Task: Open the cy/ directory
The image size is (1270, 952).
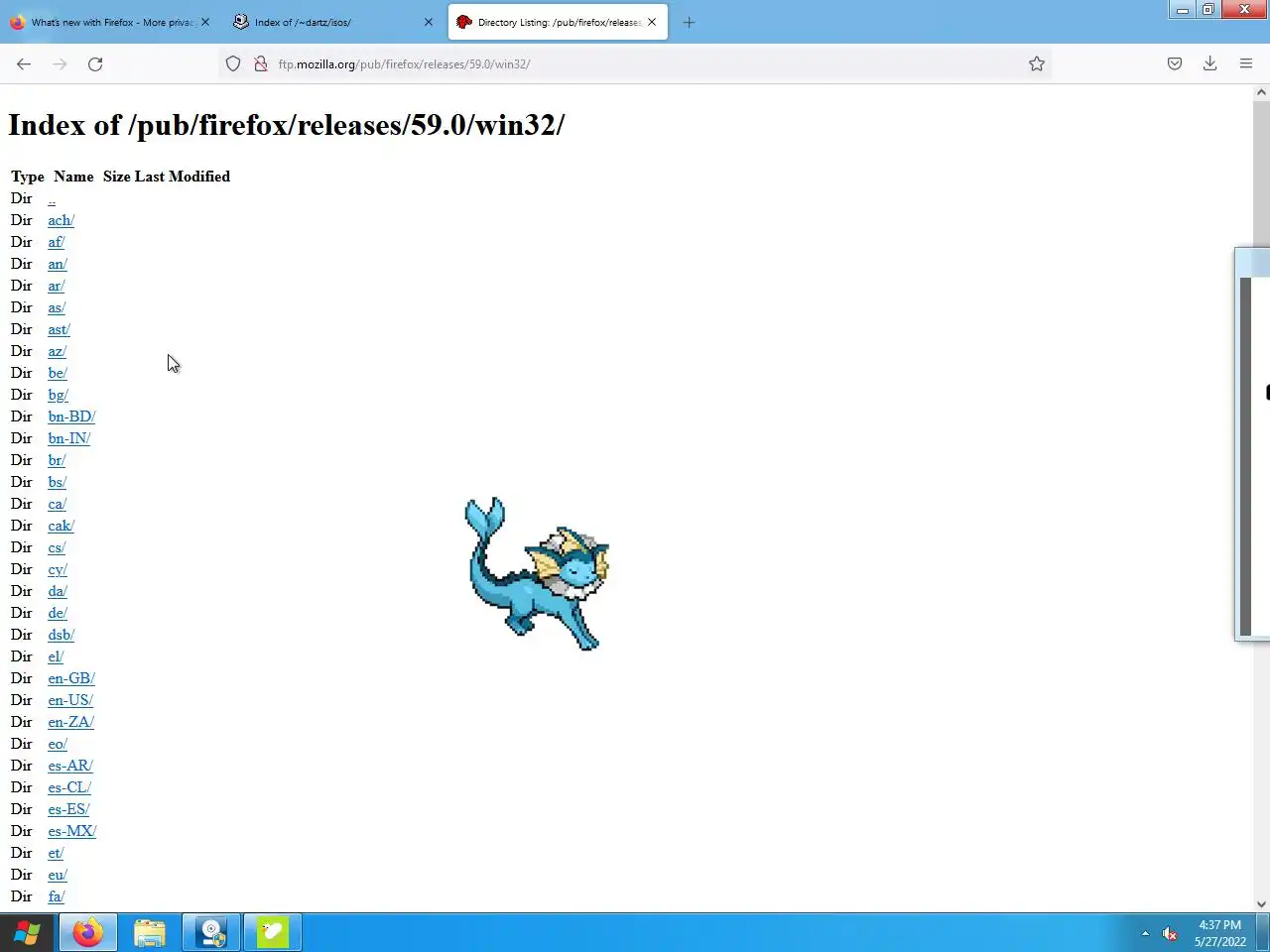Action: [58, 569]
